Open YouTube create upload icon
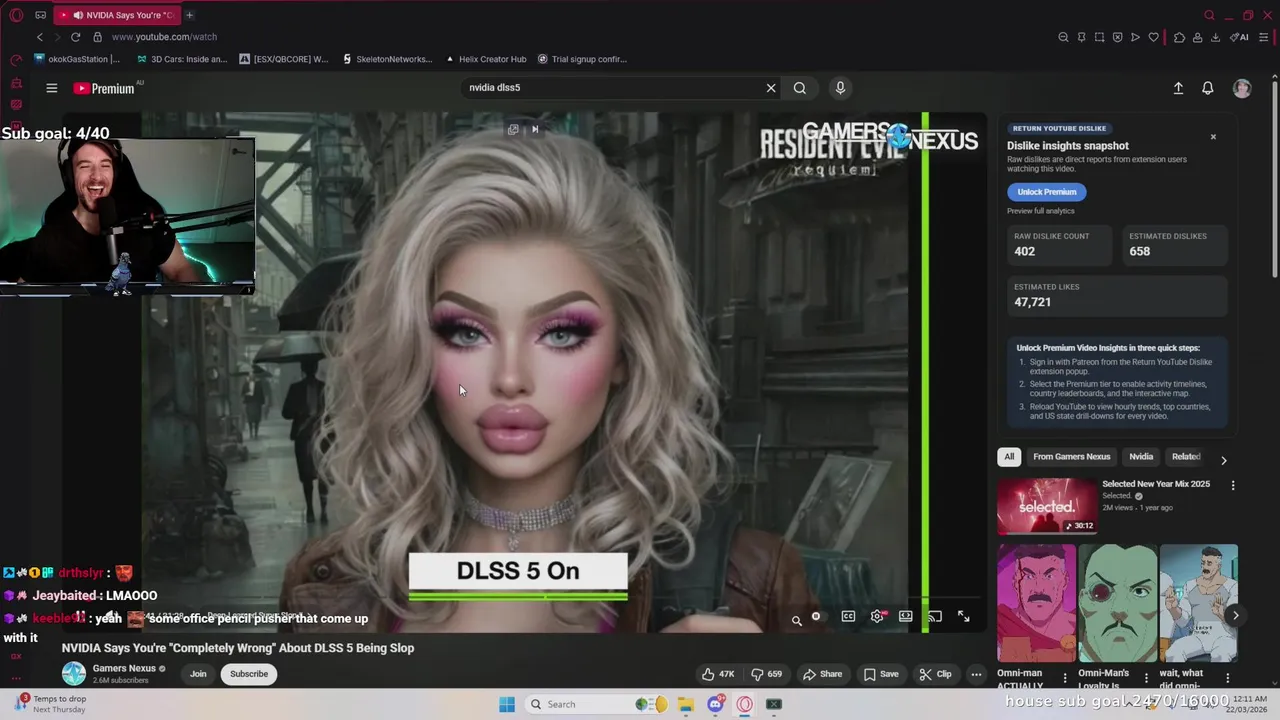 1178,88
